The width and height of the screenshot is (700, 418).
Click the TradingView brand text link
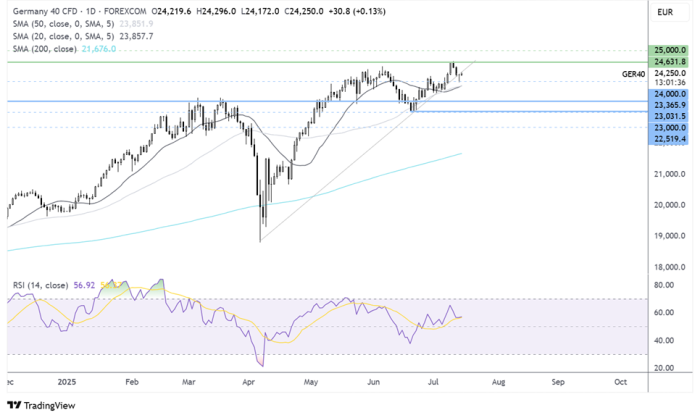[50, 405]
